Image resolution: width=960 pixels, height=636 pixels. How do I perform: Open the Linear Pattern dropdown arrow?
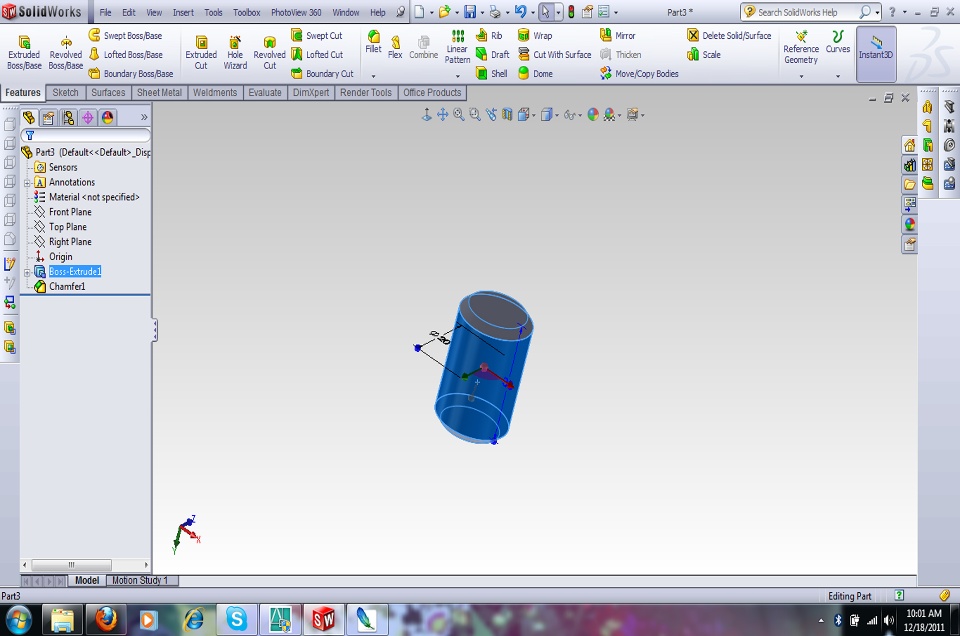click(457, 76)
